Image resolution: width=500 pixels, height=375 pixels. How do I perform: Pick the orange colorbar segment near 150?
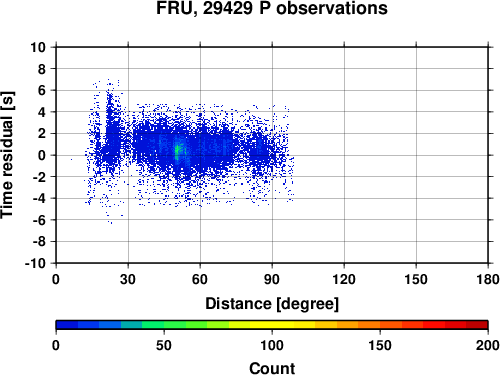pyautogui.click(x=380, y=324)
